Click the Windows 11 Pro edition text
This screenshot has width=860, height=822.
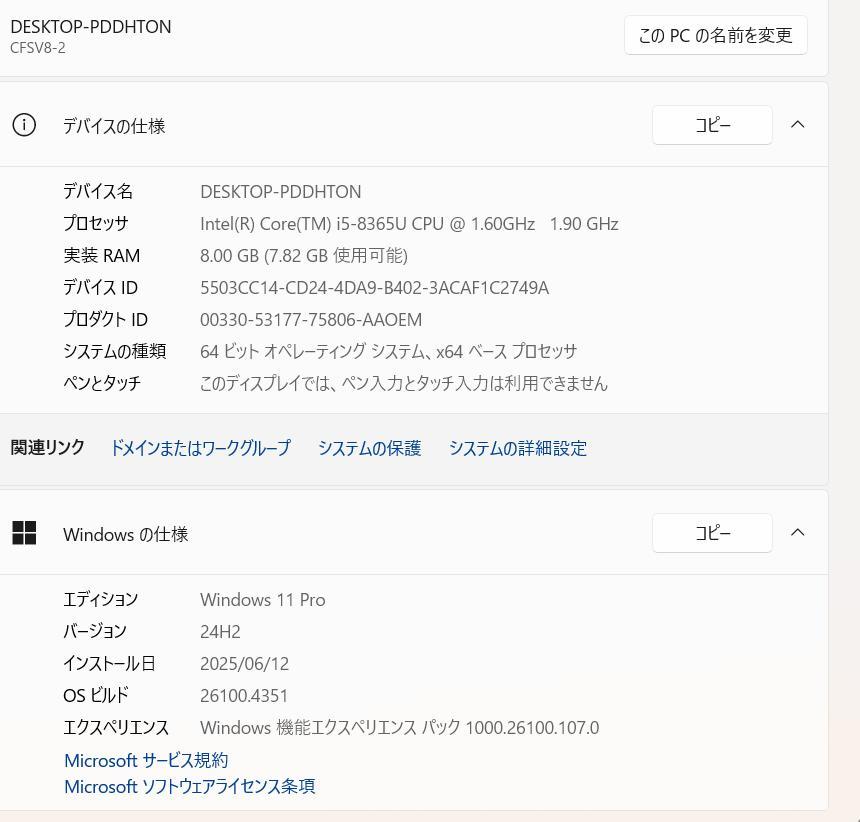pyautogui.click(x=263, y=600)
